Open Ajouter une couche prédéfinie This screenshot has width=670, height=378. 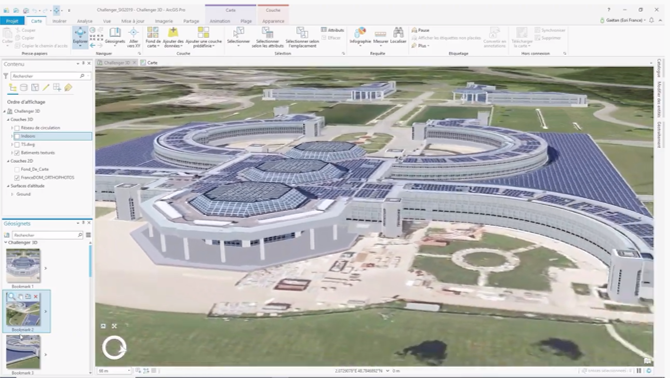pos(204,37)
